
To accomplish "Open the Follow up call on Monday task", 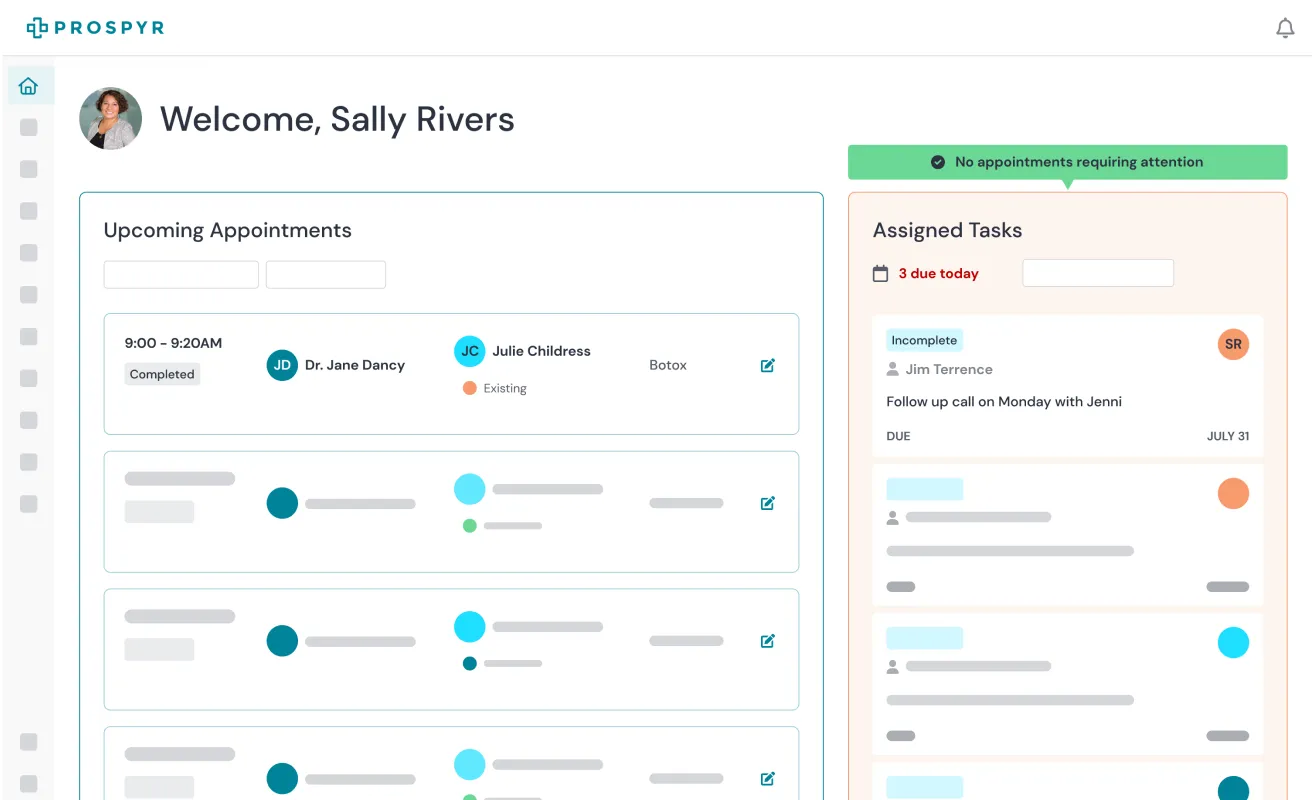I will coord(1004,401).
